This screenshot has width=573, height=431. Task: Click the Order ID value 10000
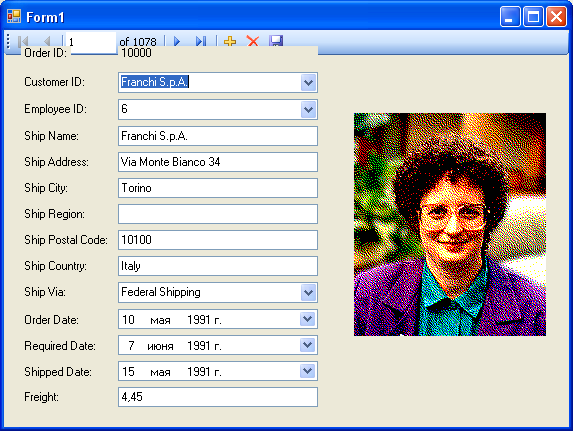(x=136, y=53)
